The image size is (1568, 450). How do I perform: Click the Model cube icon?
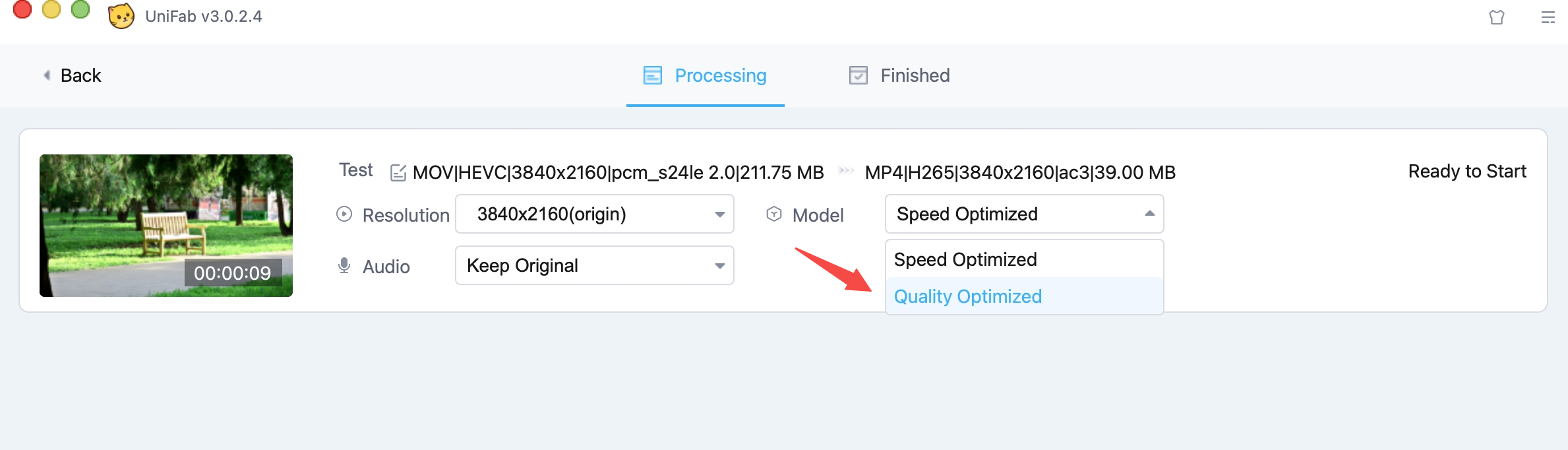click(x=774, y=214)
